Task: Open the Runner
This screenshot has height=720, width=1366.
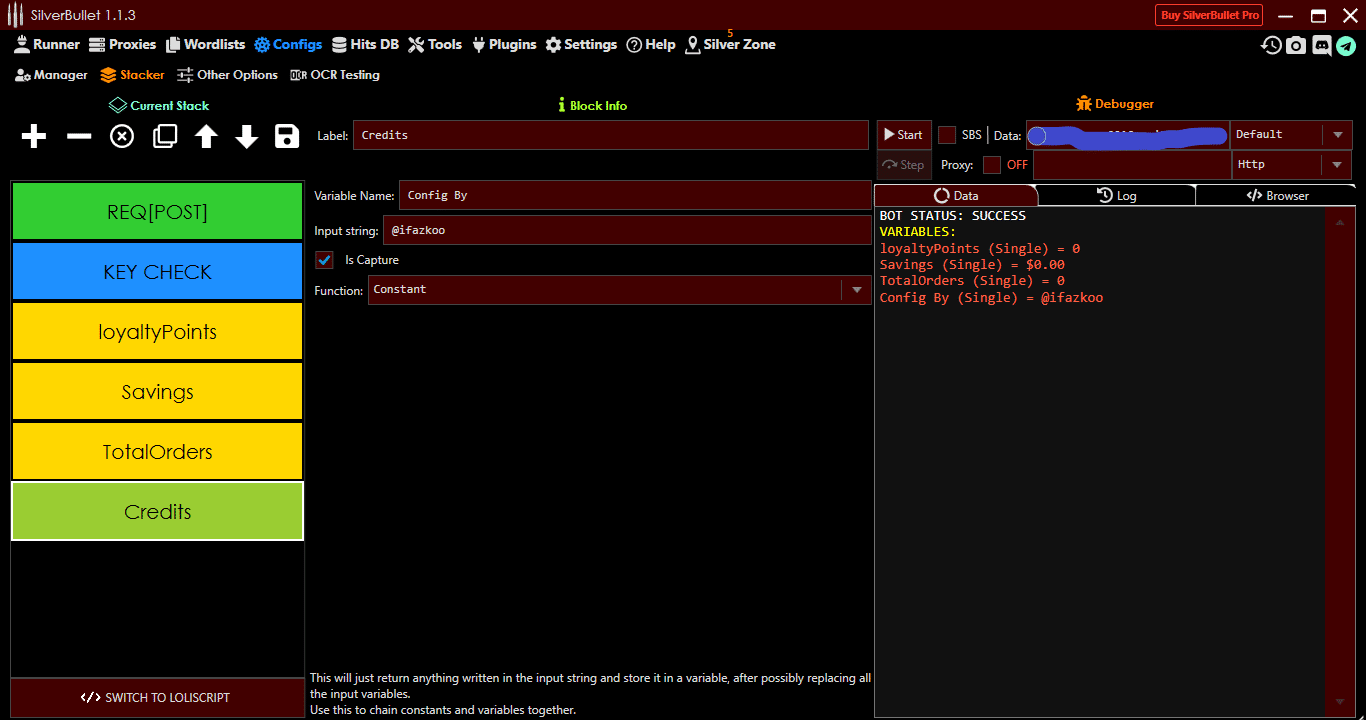Action: coord(47,44)
